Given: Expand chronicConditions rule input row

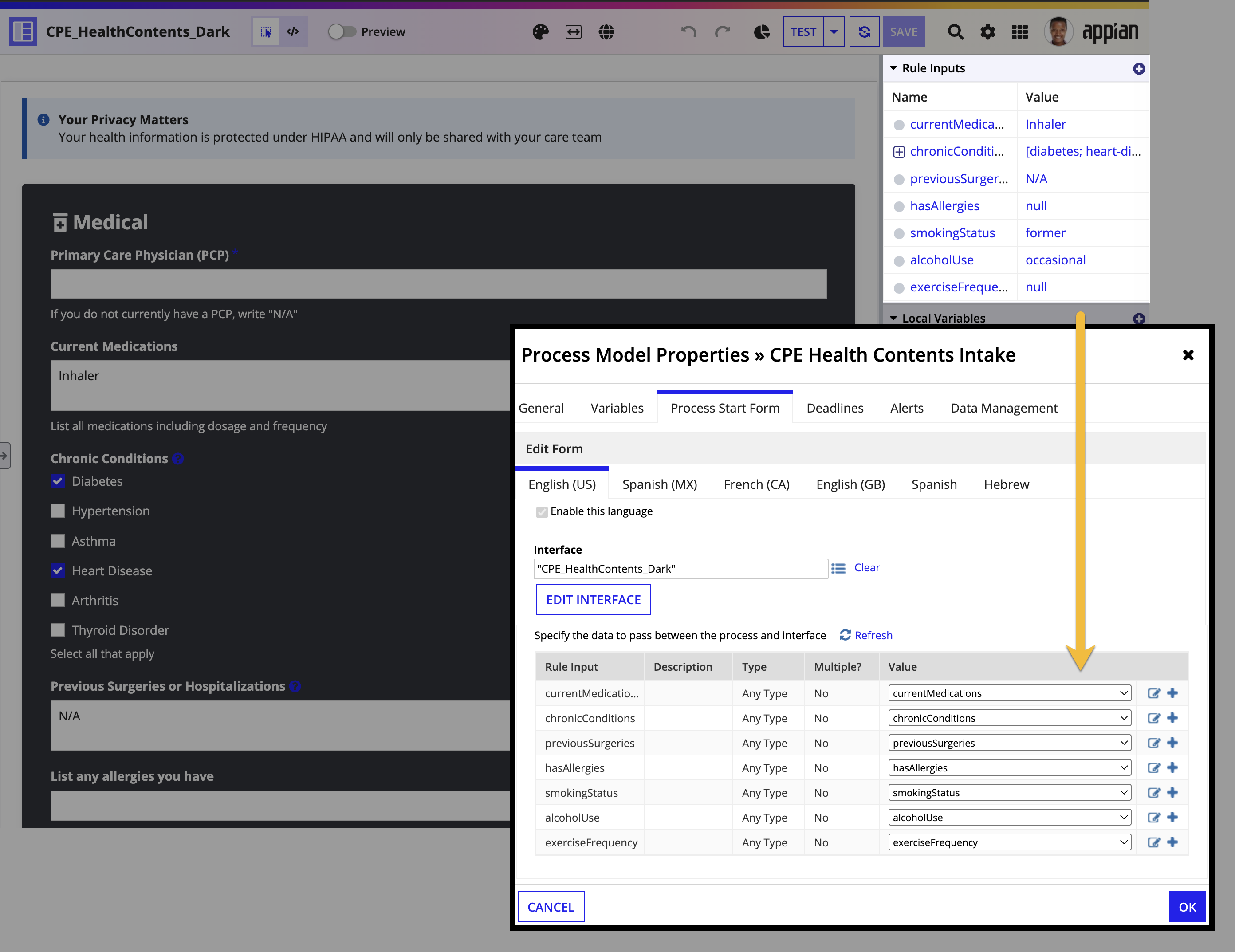Looking at the screenshot, I should 899,152.
